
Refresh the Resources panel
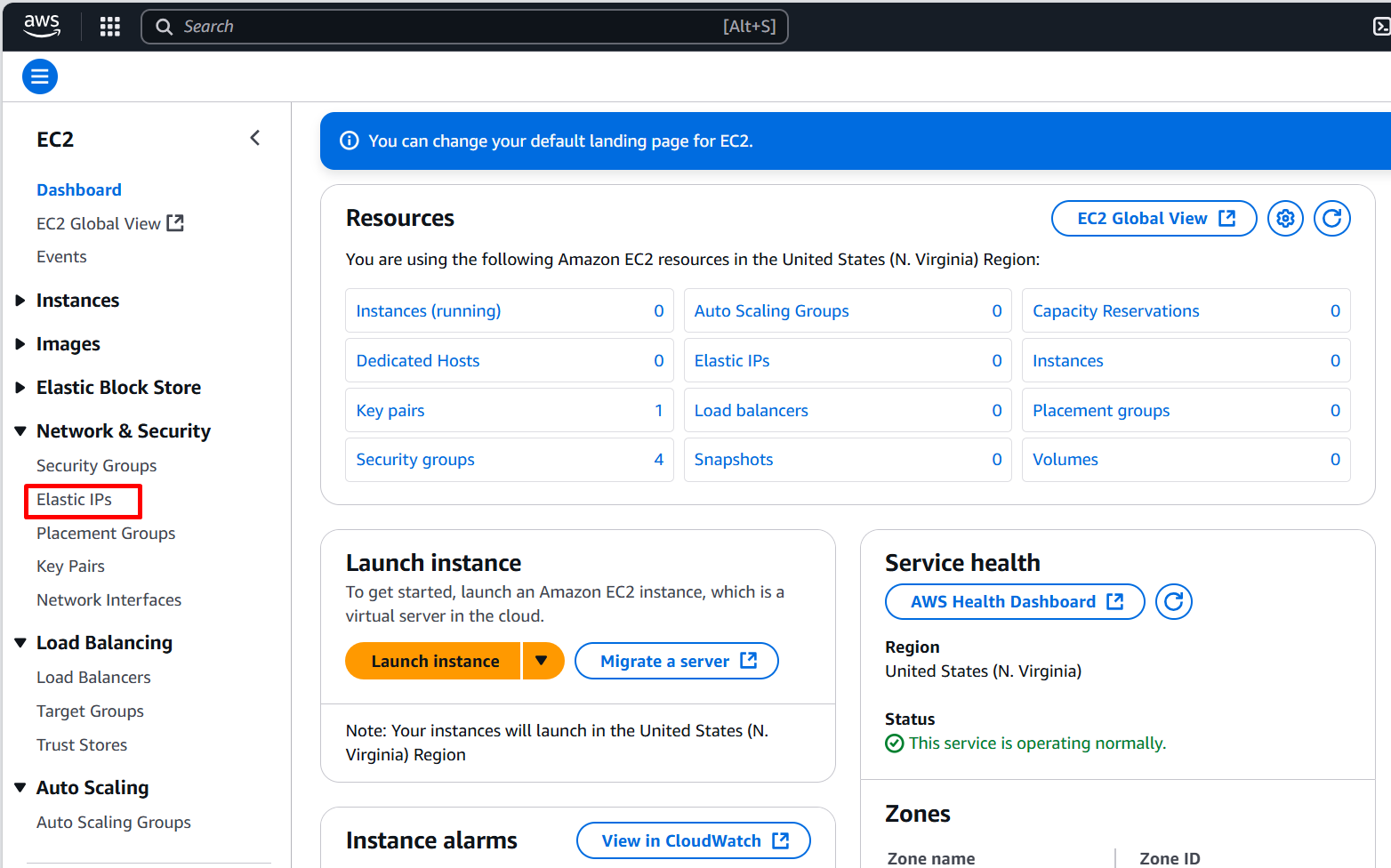(x=1332, y=218)
